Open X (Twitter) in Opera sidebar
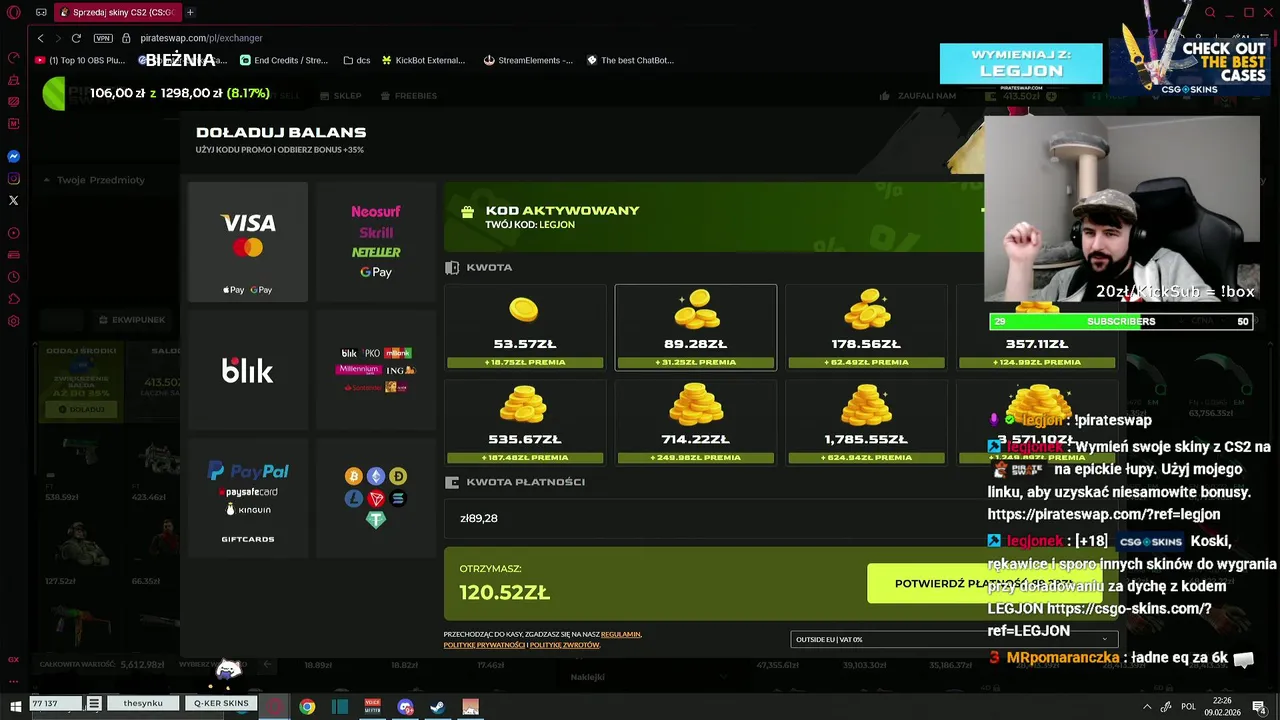Screen dimensions: 1280x720 point(14,201)
